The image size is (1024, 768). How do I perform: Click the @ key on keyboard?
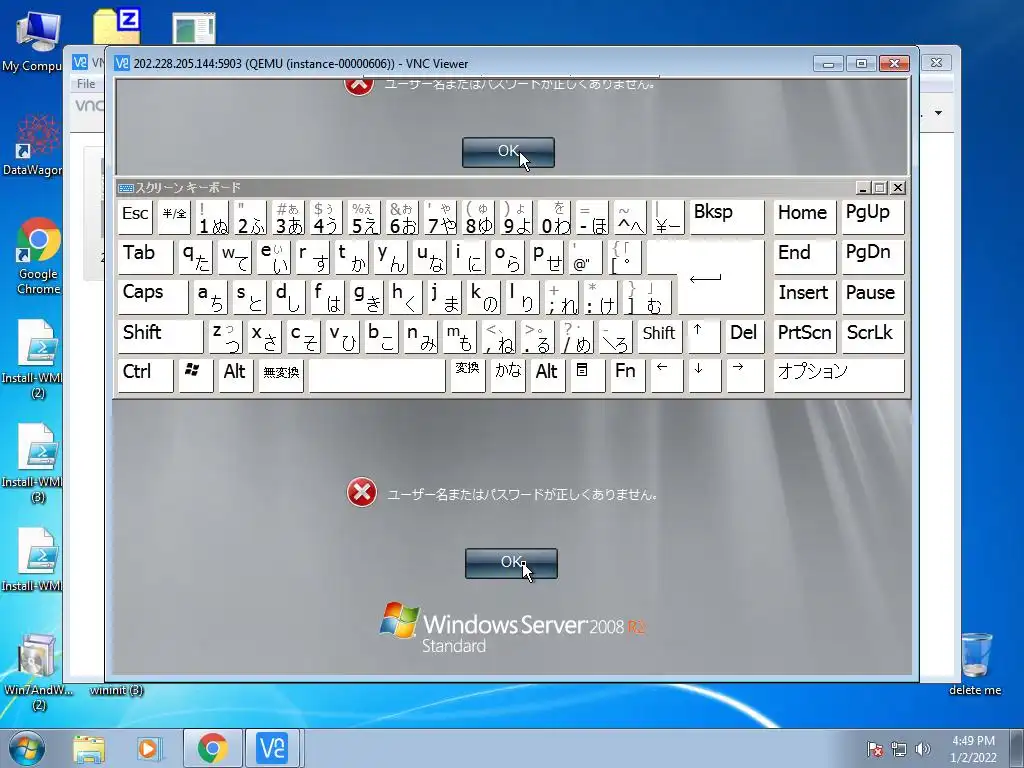point(585,257)
